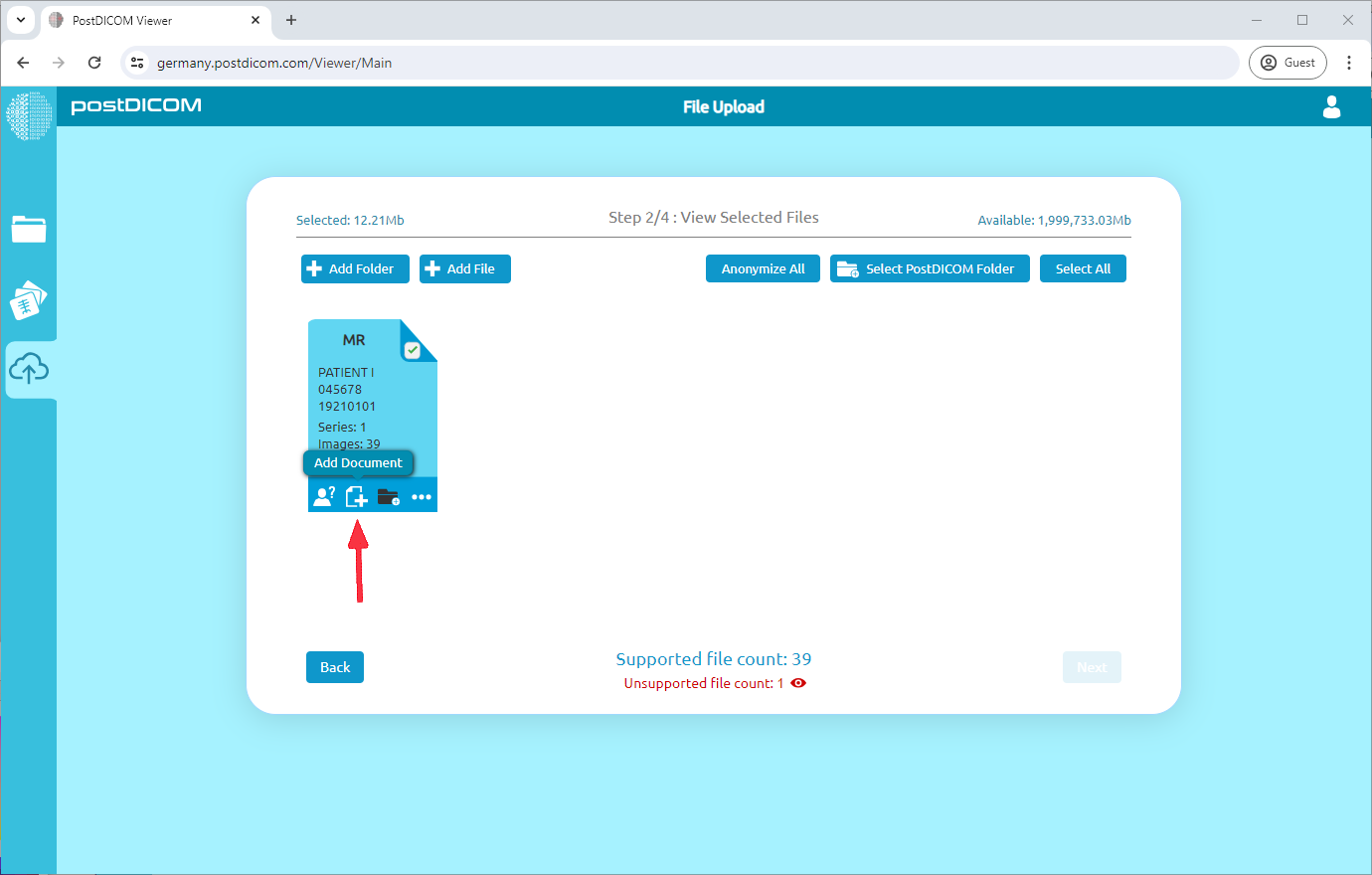Image resolution: width=1372 pixels, height=875 pixels.
Task: Click the Anonymize patient icon on the MR card
Action: pyautogui.click(x=323, y=495)
